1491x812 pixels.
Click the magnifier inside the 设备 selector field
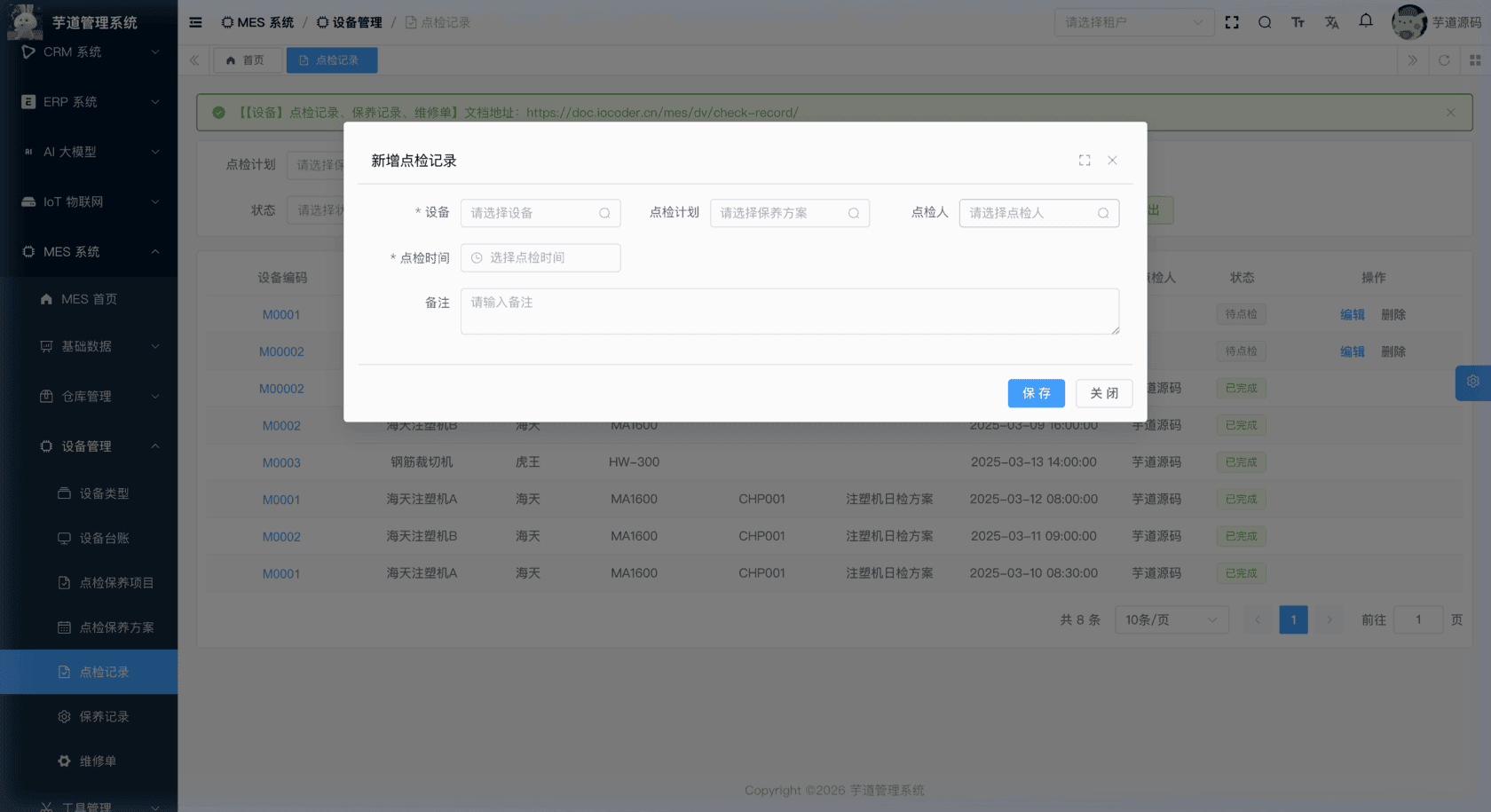point(603,213)
